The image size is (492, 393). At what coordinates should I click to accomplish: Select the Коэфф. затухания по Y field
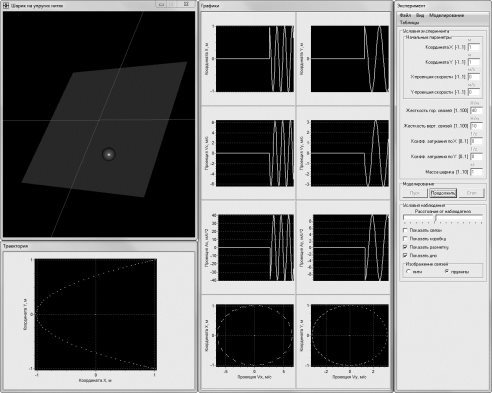476,156
